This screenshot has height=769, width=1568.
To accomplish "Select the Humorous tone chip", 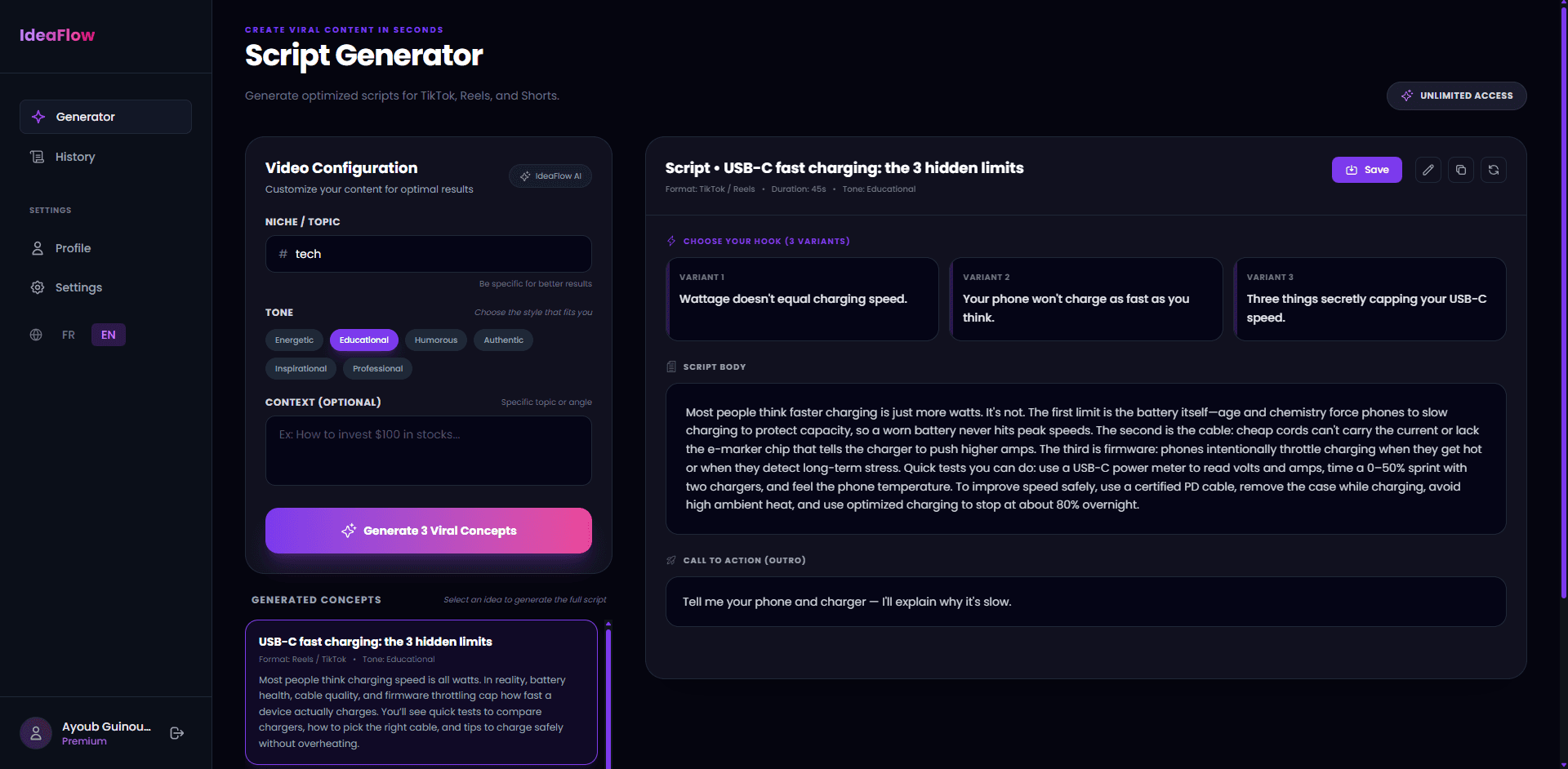I will (x=435, y=340).
